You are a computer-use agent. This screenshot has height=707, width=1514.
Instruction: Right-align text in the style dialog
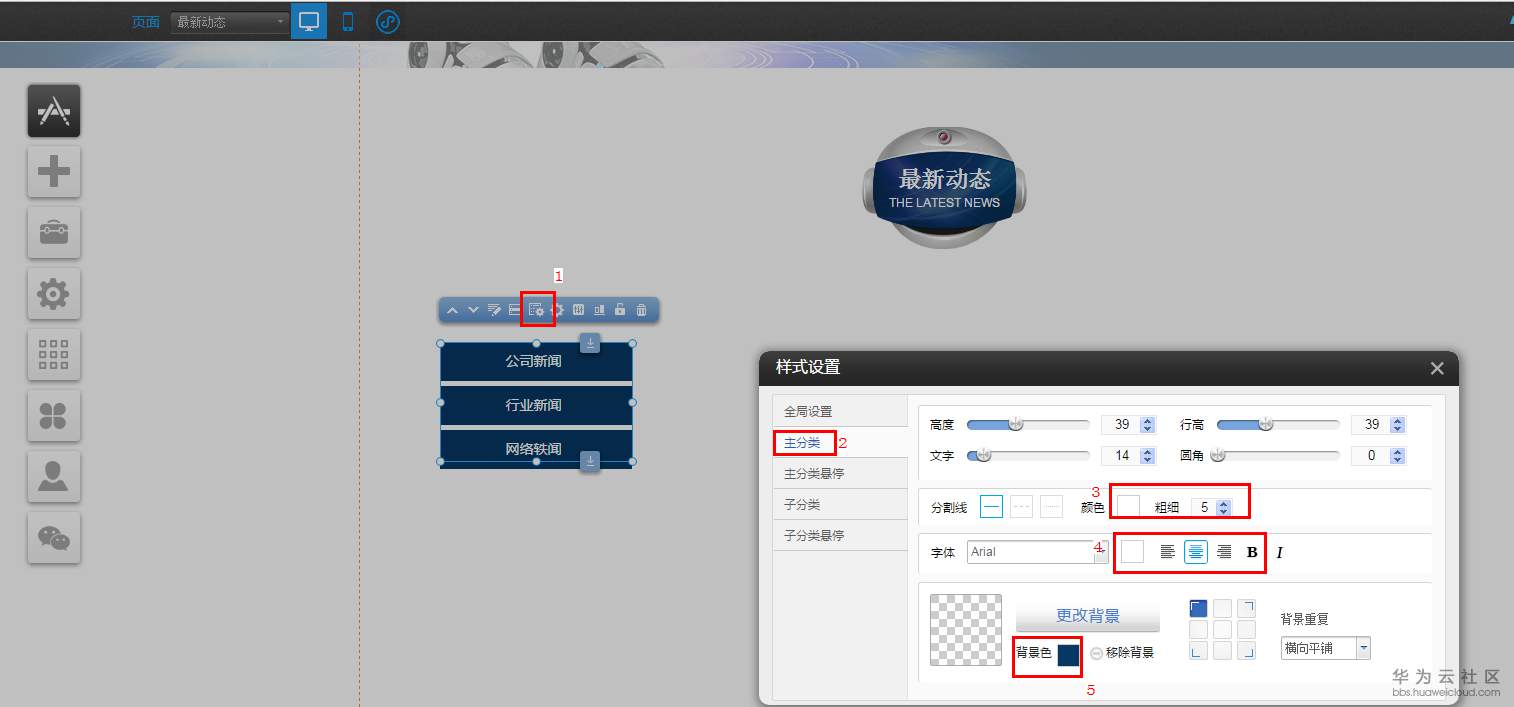click(1224, 552)
